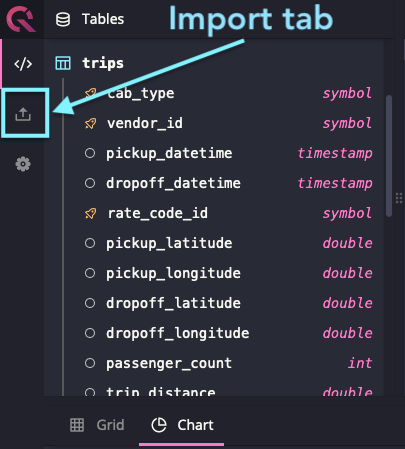Click the double type of pickup_longitude
Screen dimensions: 405x449
pyautogui.click(x=347, y=273)
